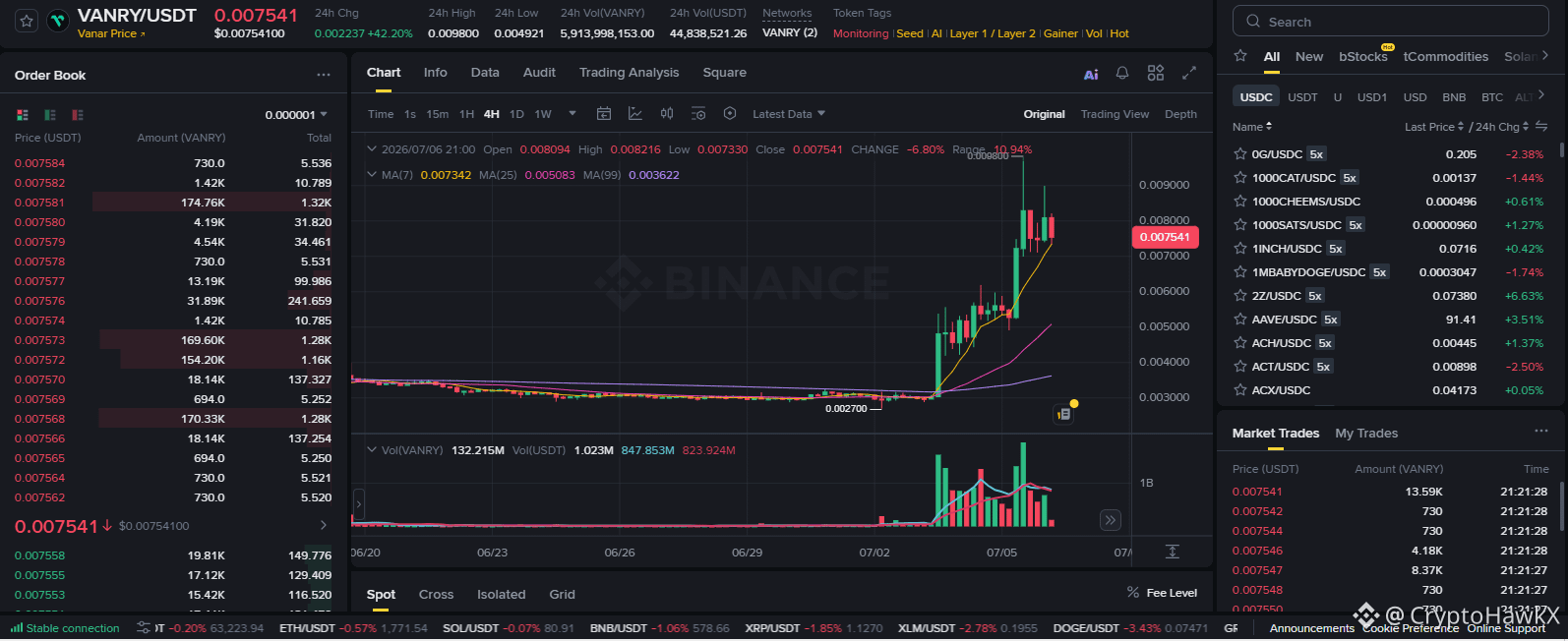The height and width of the screenshot is (641, 1568).
Task: Collapse the OHLC candle info row
Action: point(372,149)
